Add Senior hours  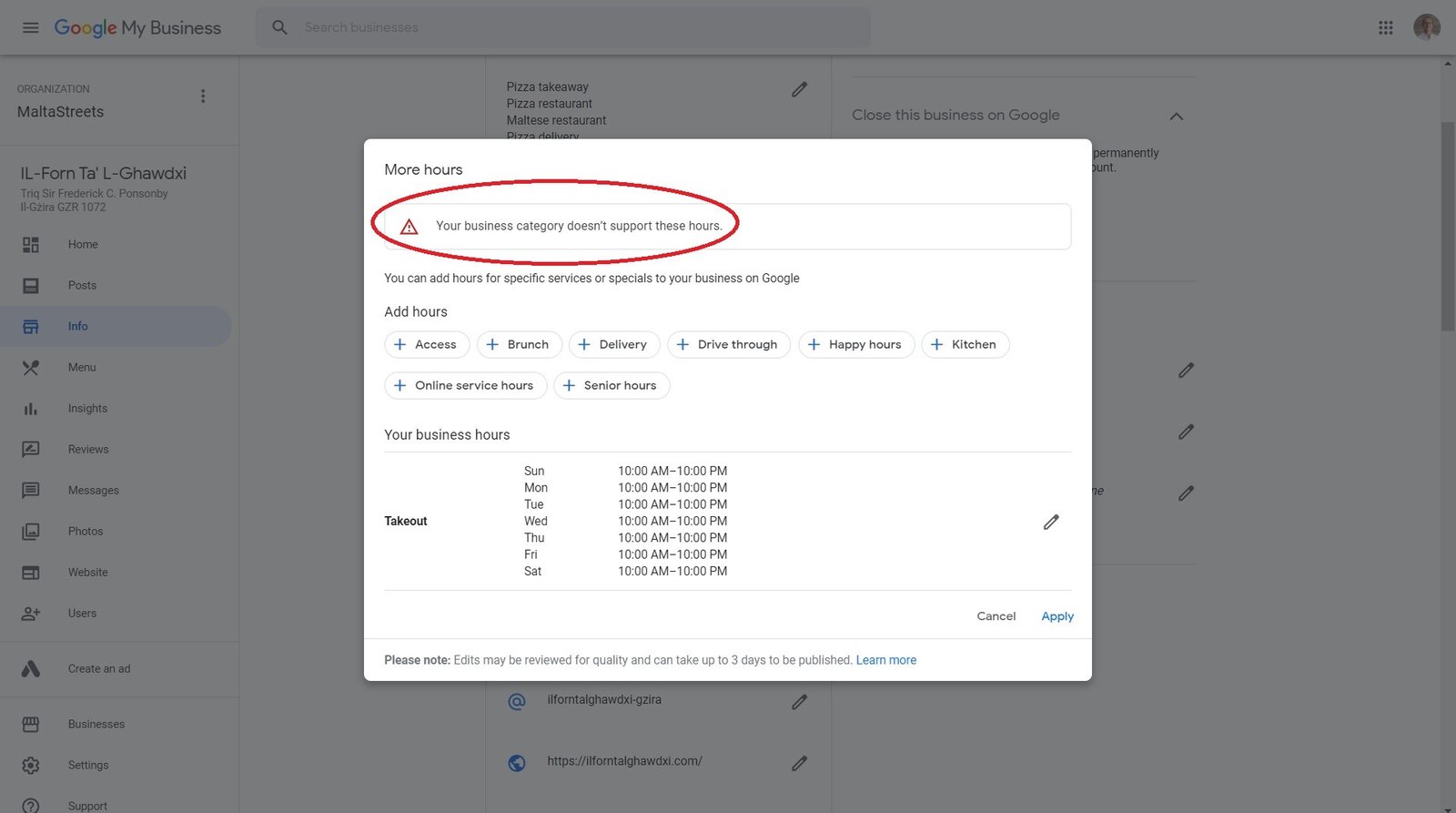coord(611,385)
